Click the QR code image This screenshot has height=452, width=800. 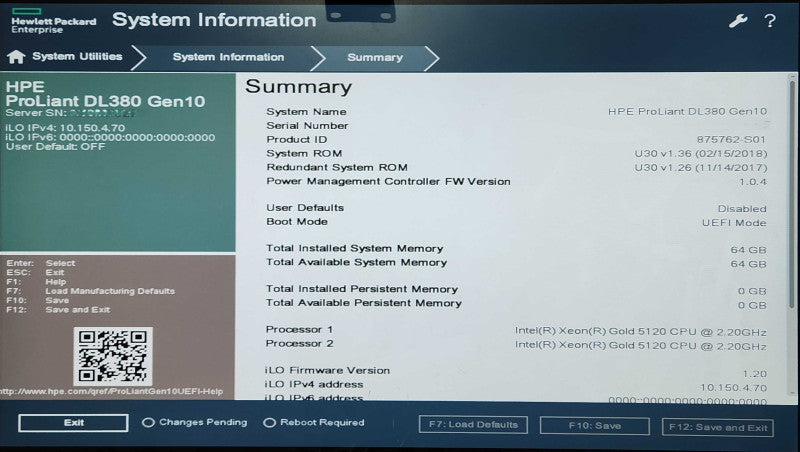(x=113, y=356)
